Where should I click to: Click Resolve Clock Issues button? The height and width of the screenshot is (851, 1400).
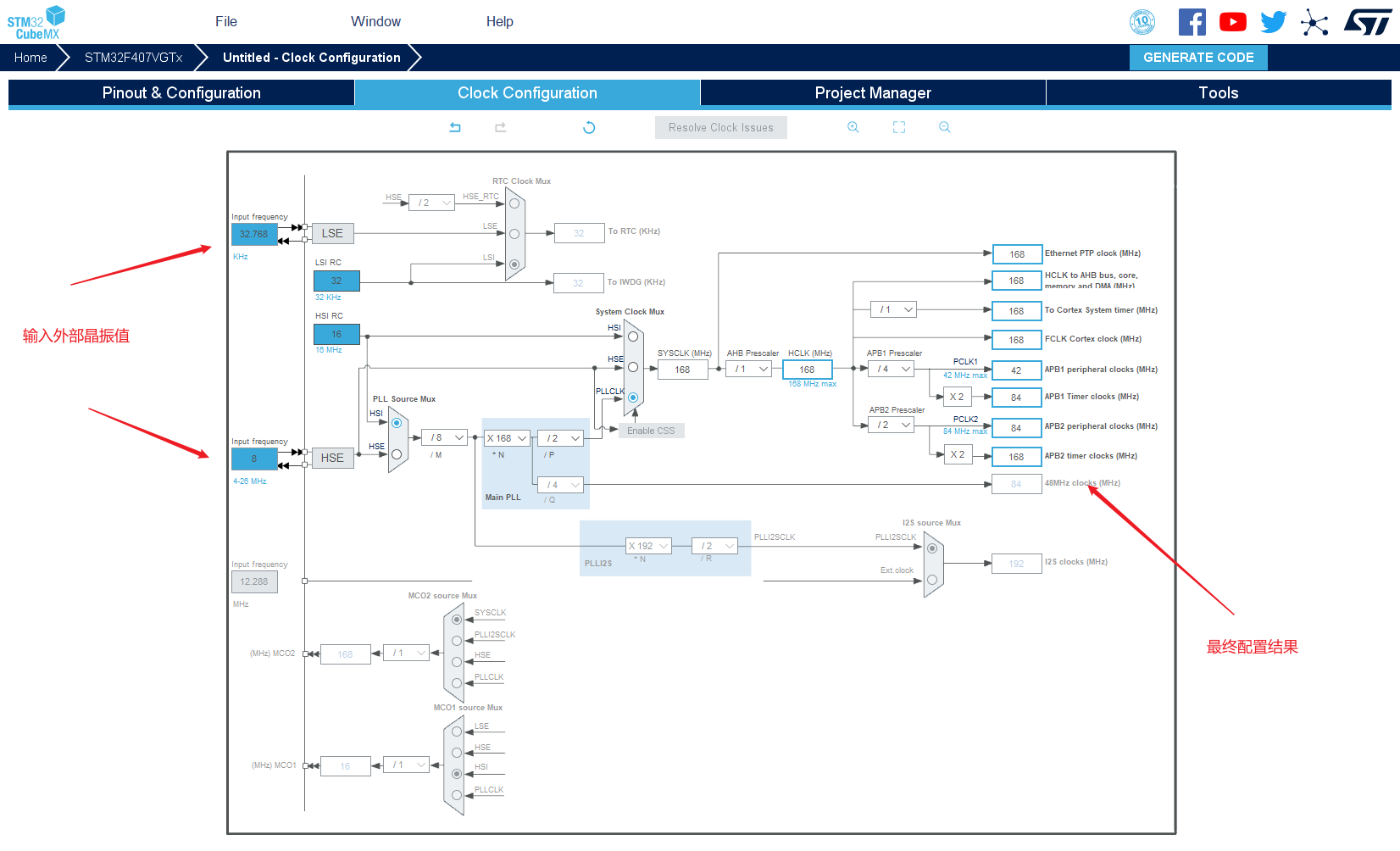click(721, 128)
